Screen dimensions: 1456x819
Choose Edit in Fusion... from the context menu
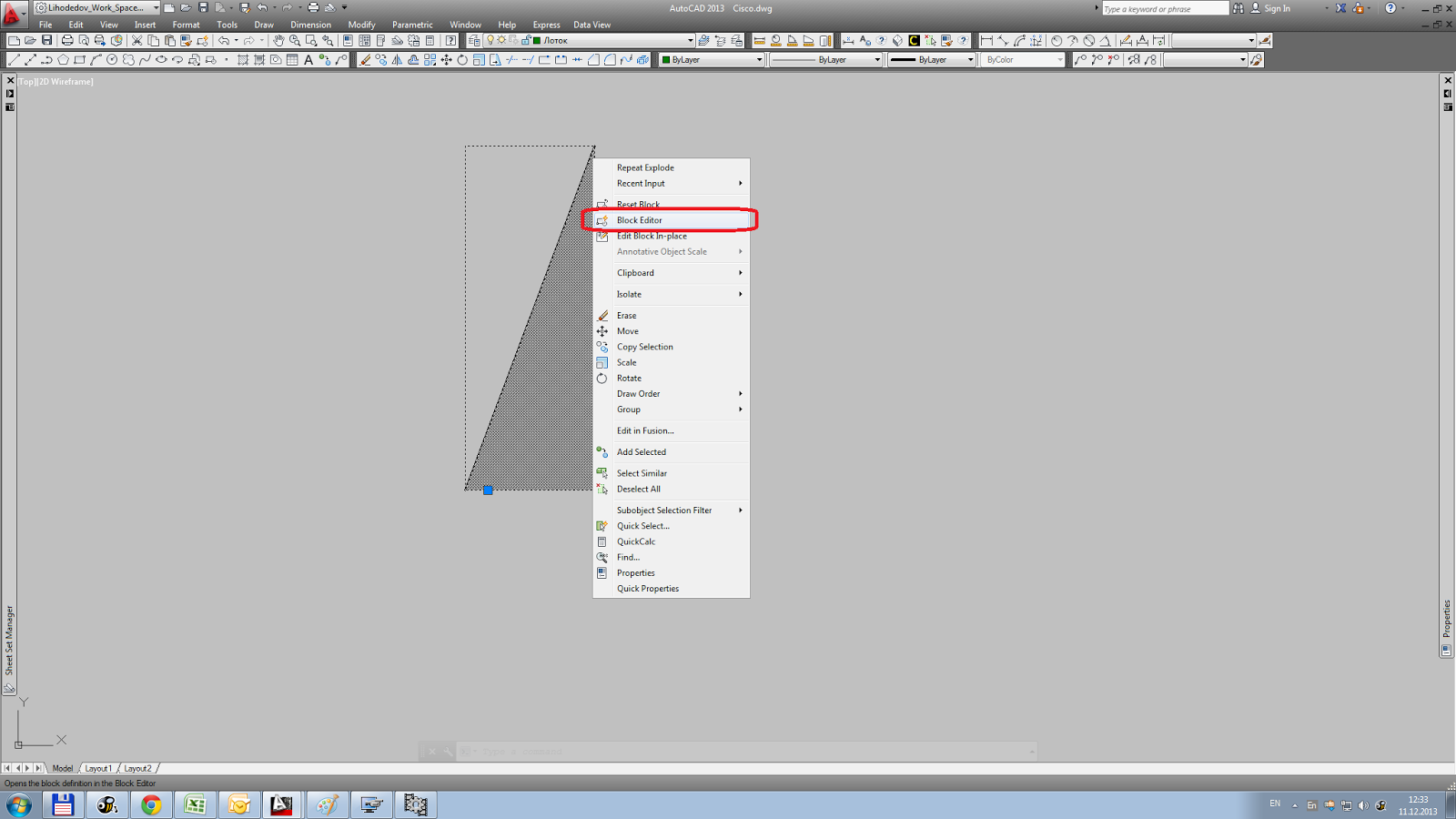click(672, 430)
